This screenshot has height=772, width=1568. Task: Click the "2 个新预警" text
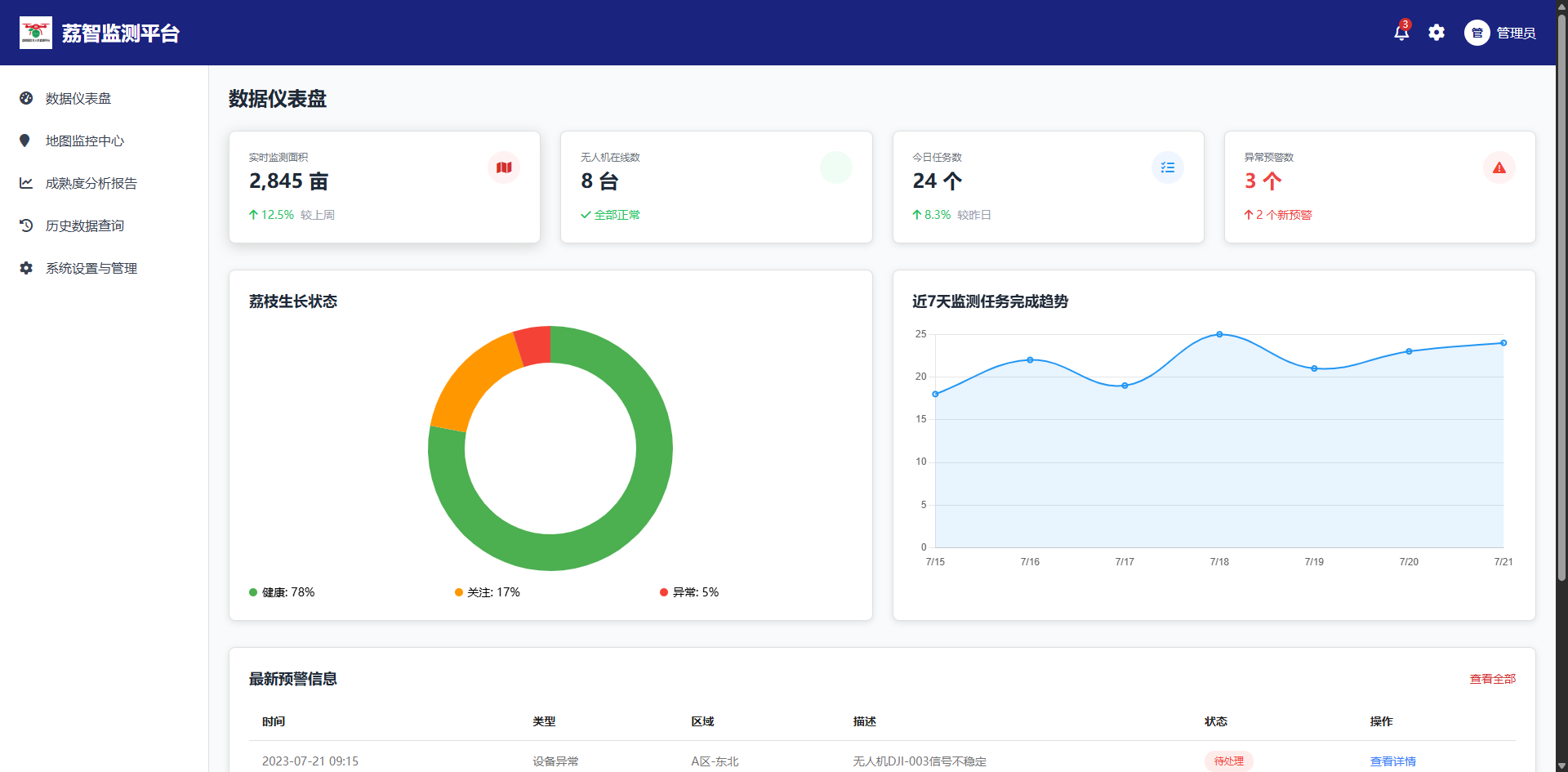pyautogui.click(x=1284, y=215)
